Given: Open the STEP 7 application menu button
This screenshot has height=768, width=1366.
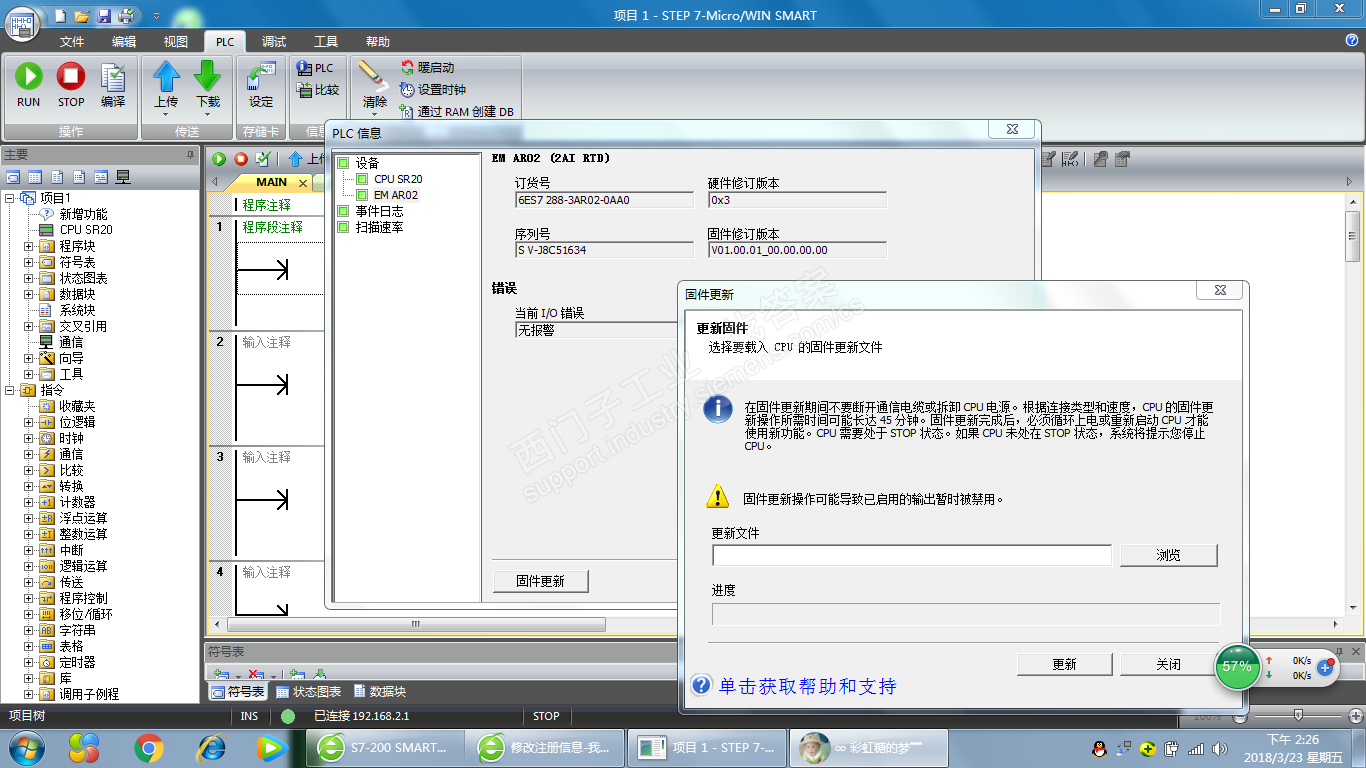Looking at the screenshot, I should point(23,22).
